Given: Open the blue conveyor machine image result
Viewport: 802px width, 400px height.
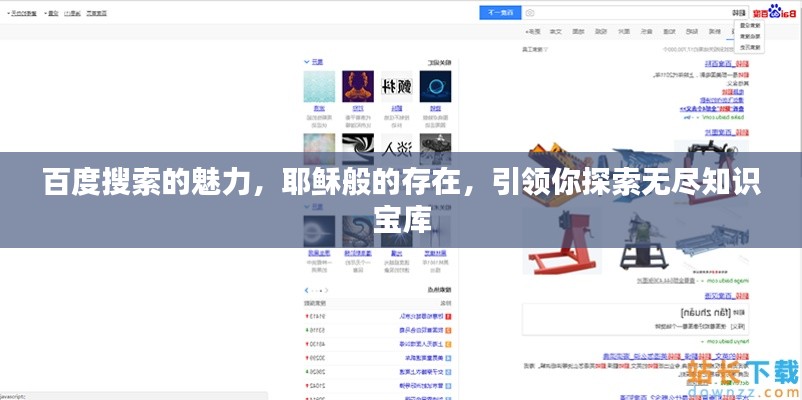Looking at the screenshot, I should (x=714, y=241).
